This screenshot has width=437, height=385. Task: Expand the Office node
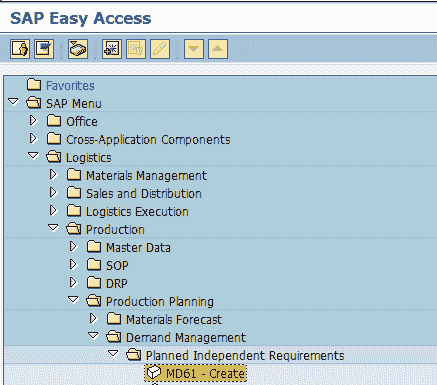33,120
